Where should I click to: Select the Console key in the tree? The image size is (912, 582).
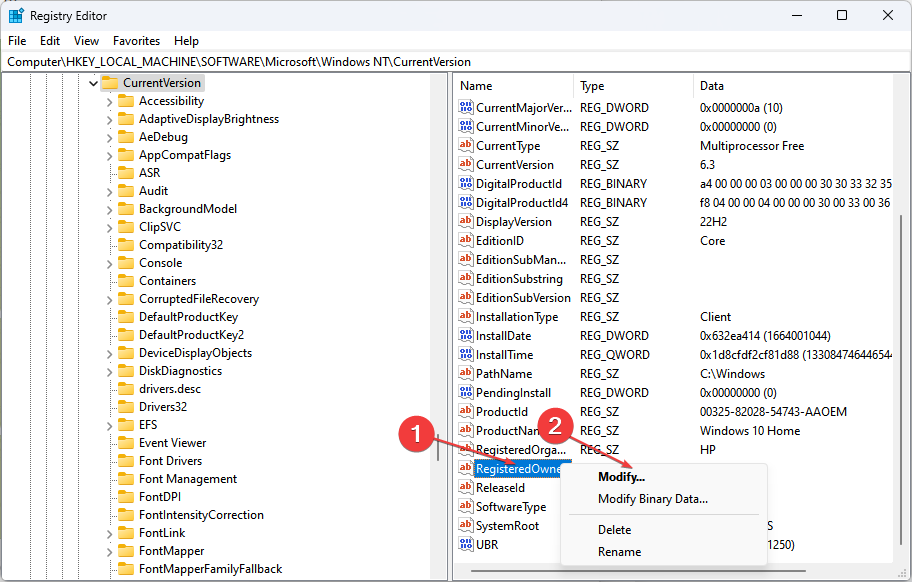tap(161, 263)
